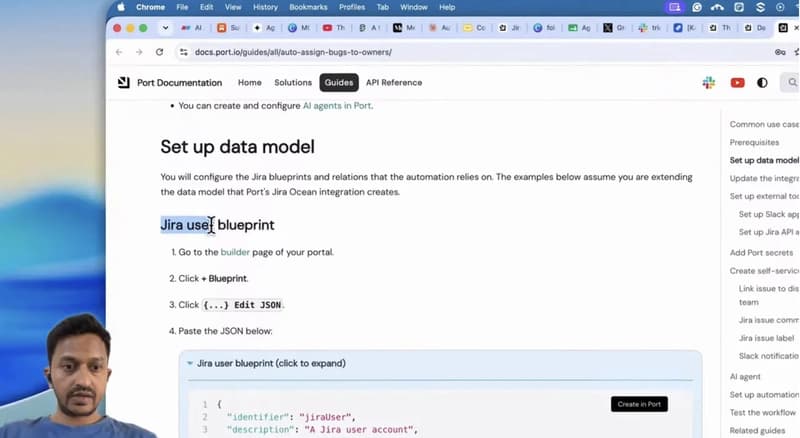Viewport: 800px width, 438px height.
Task: View site information icon beside URL
Action: (x=184, y=52)
